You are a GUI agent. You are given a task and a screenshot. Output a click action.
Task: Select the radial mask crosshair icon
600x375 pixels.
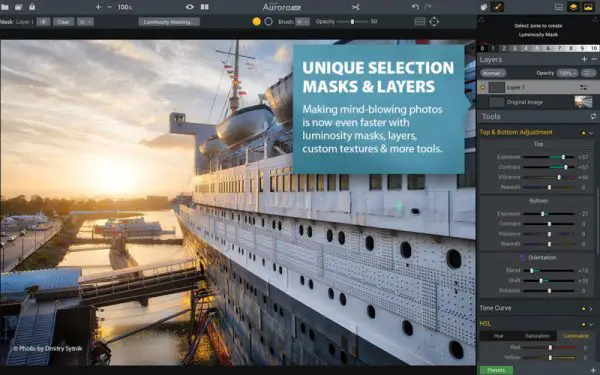click(434, 21)
